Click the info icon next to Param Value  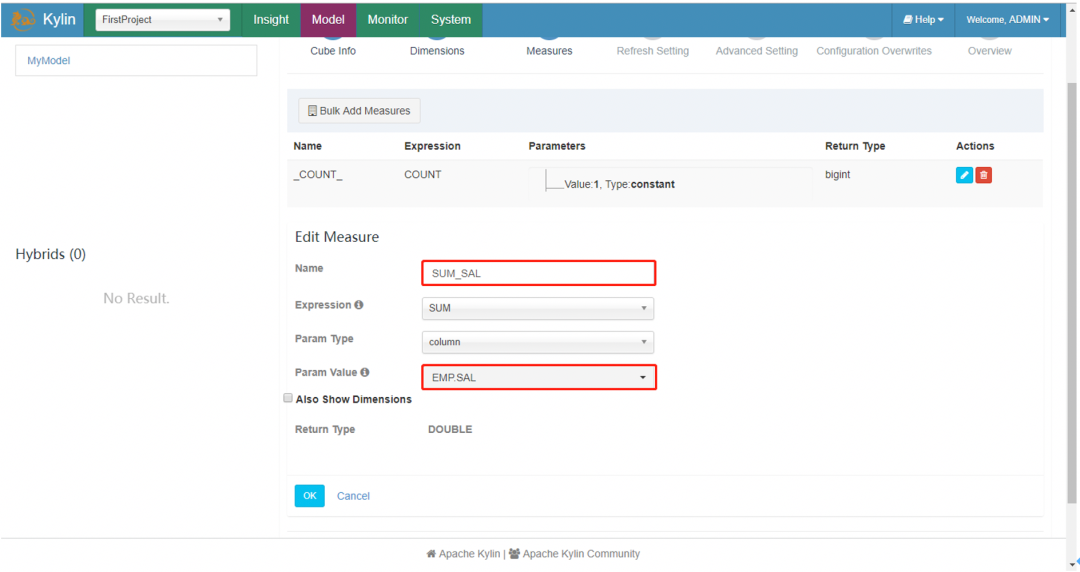click(365, 372)
